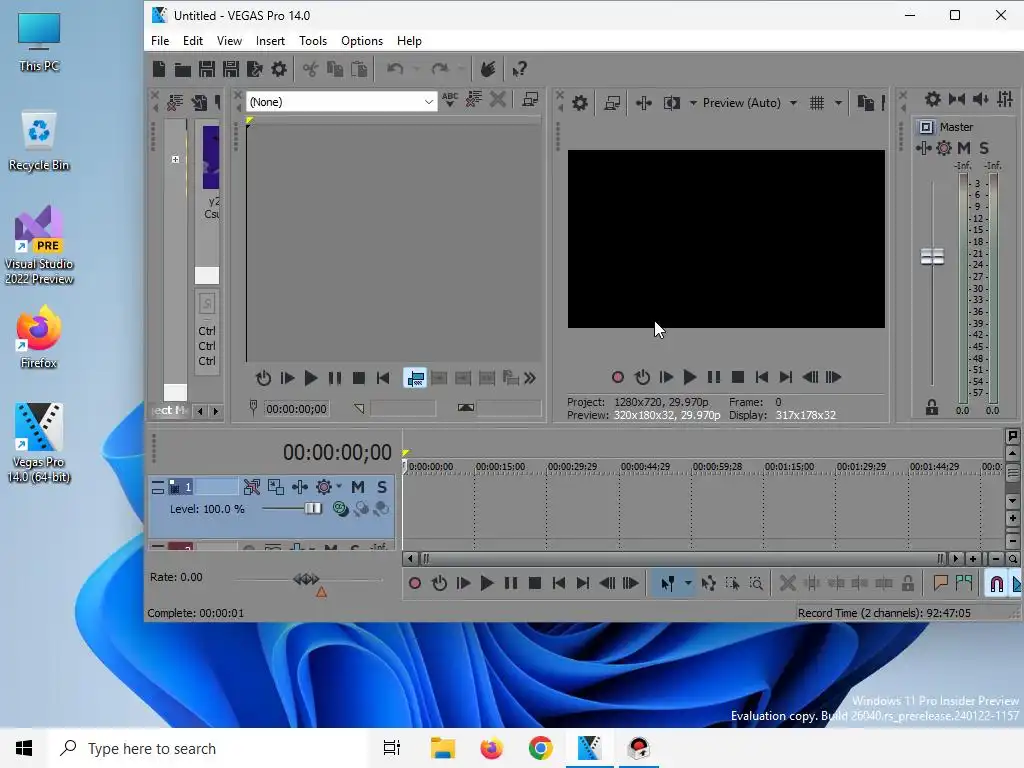This screenshot has height=768, width=1024.
Task: Open Mixing Console from Master bus toolbar
Action: [x=1005, y=99]
